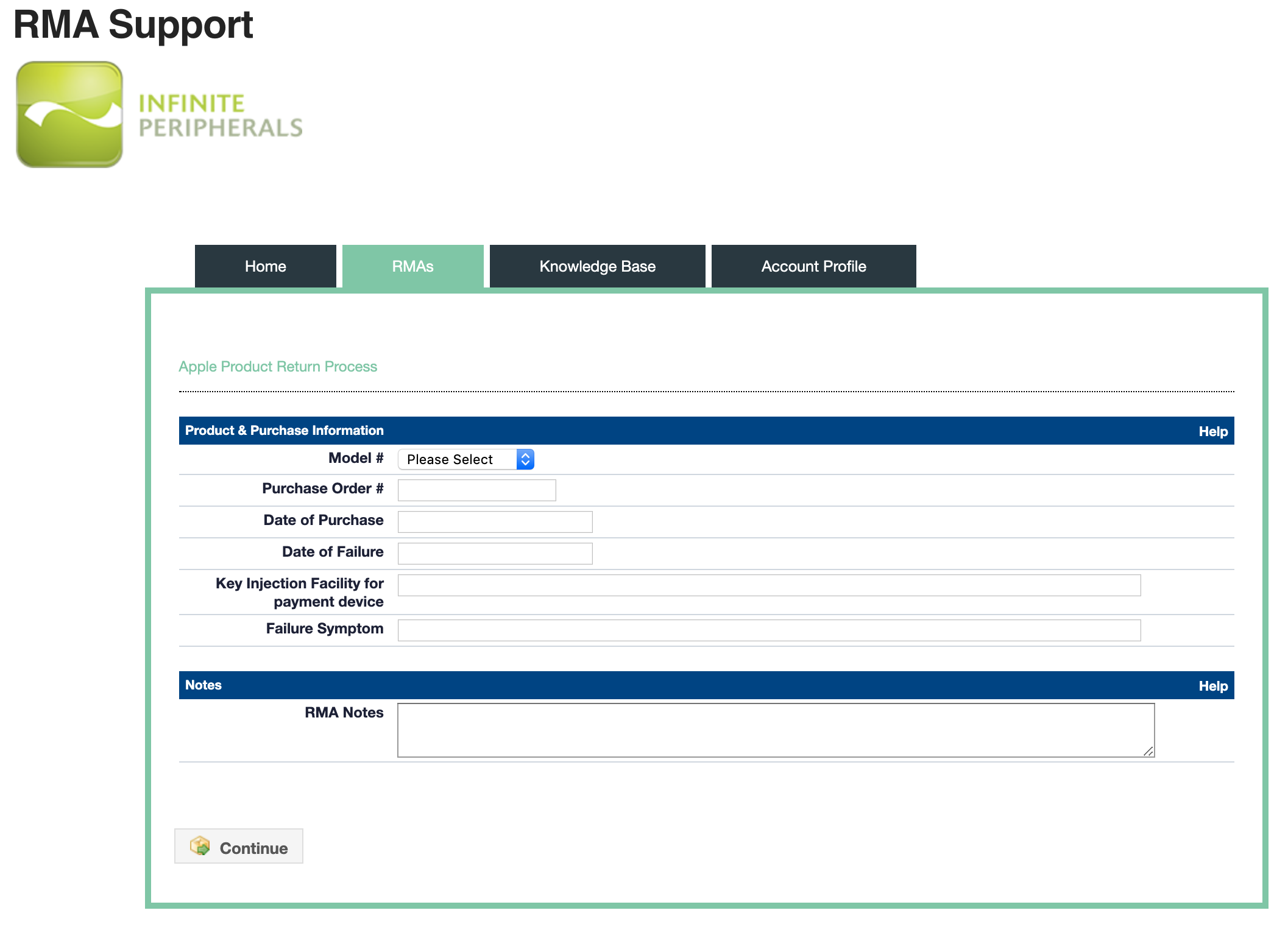Click Help in the Notes section header
1288x927 pixels.
pyautogui.click(x=1212, y=686)
